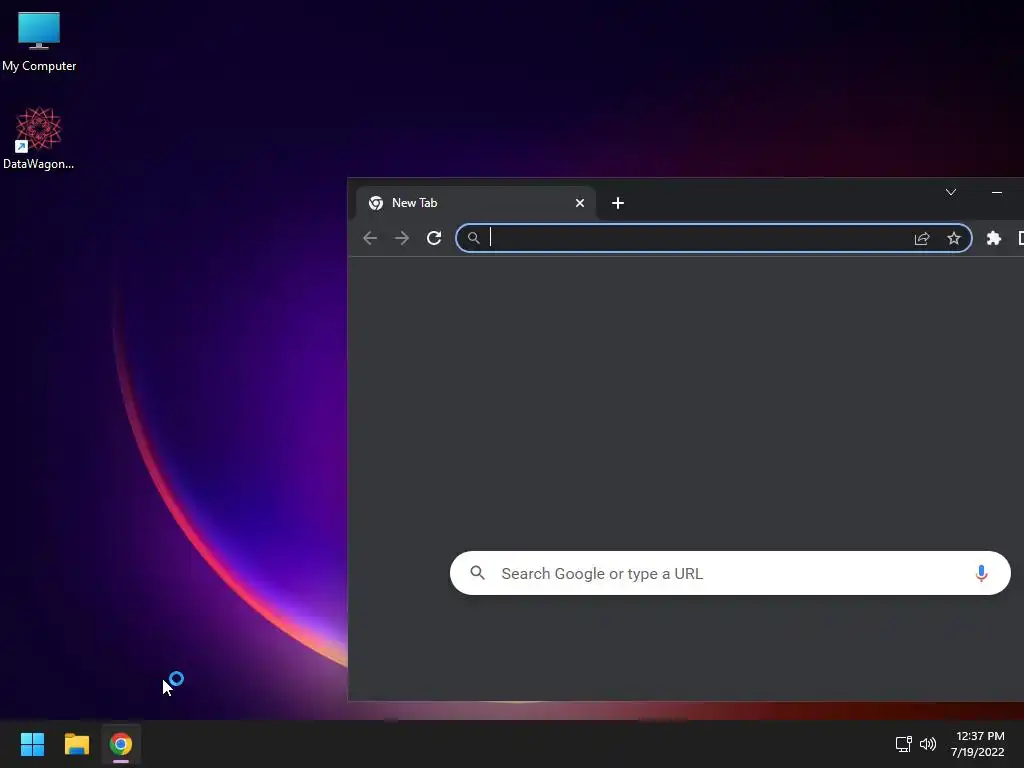Open a new tab with plus button

pos(618,203)
